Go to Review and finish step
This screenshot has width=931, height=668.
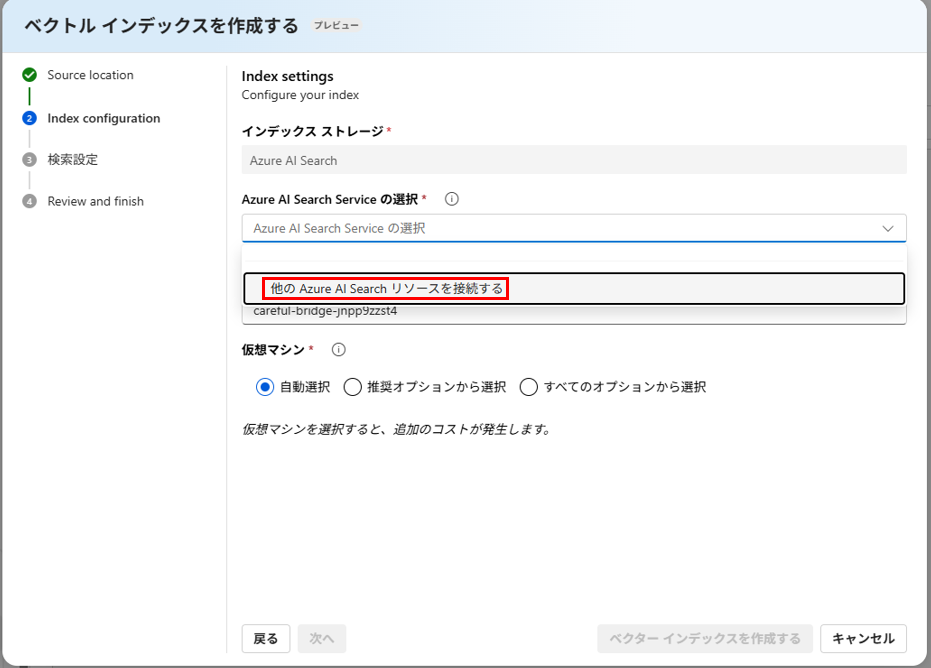tap(96, 201)
